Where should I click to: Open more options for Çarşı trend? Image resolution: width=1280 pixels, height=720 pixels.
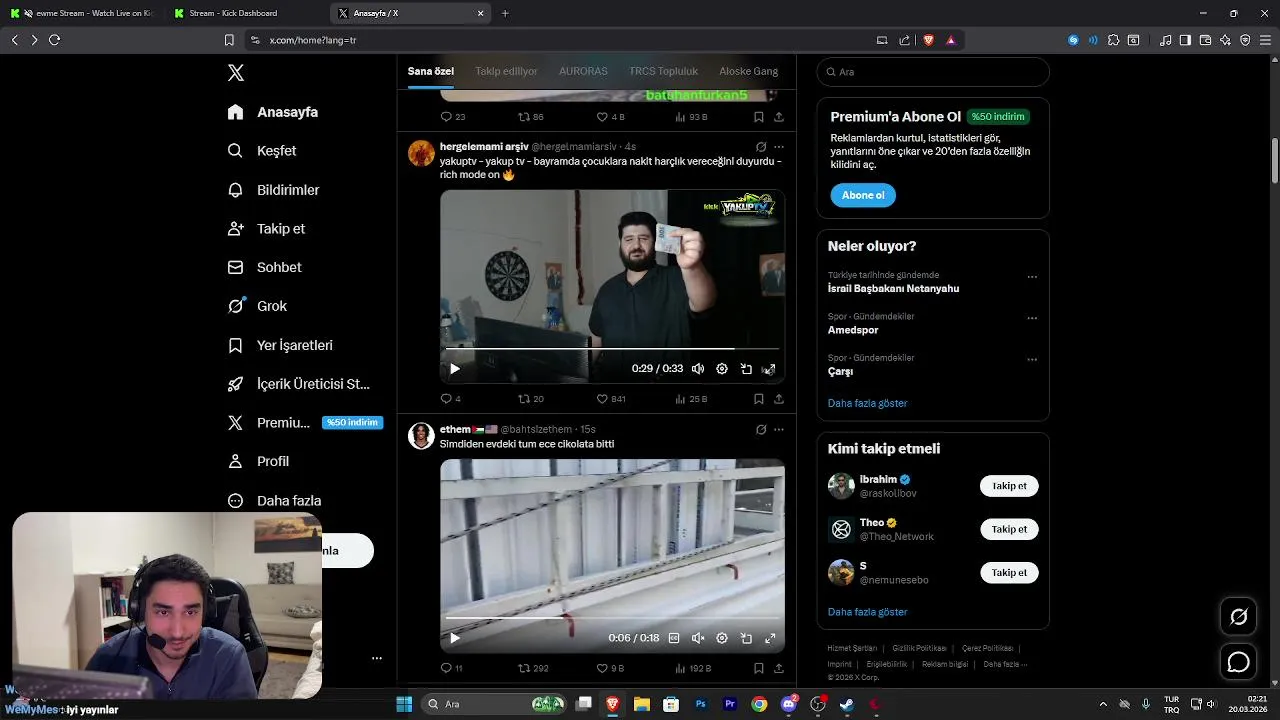pyautogui.click(x=1032, y=359)
